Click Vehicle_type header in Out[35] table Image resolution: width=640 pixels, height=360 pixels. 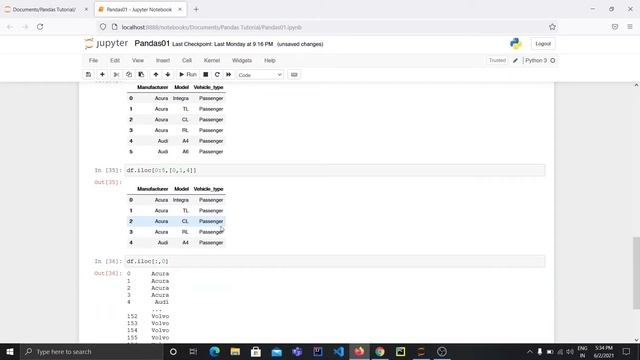point(208,189)
